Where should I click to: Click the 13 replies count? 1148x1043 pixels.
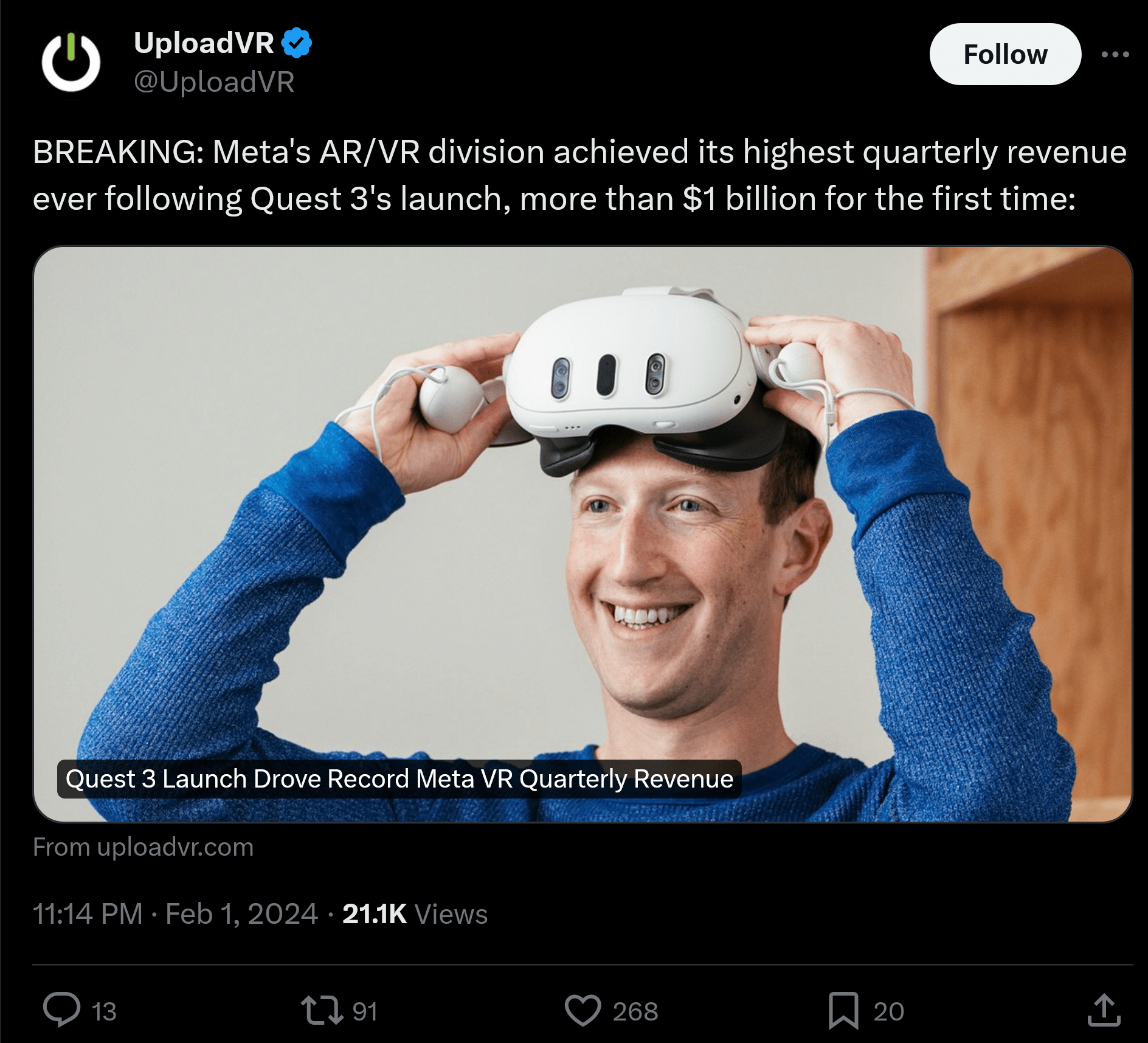coord(104,1011)
